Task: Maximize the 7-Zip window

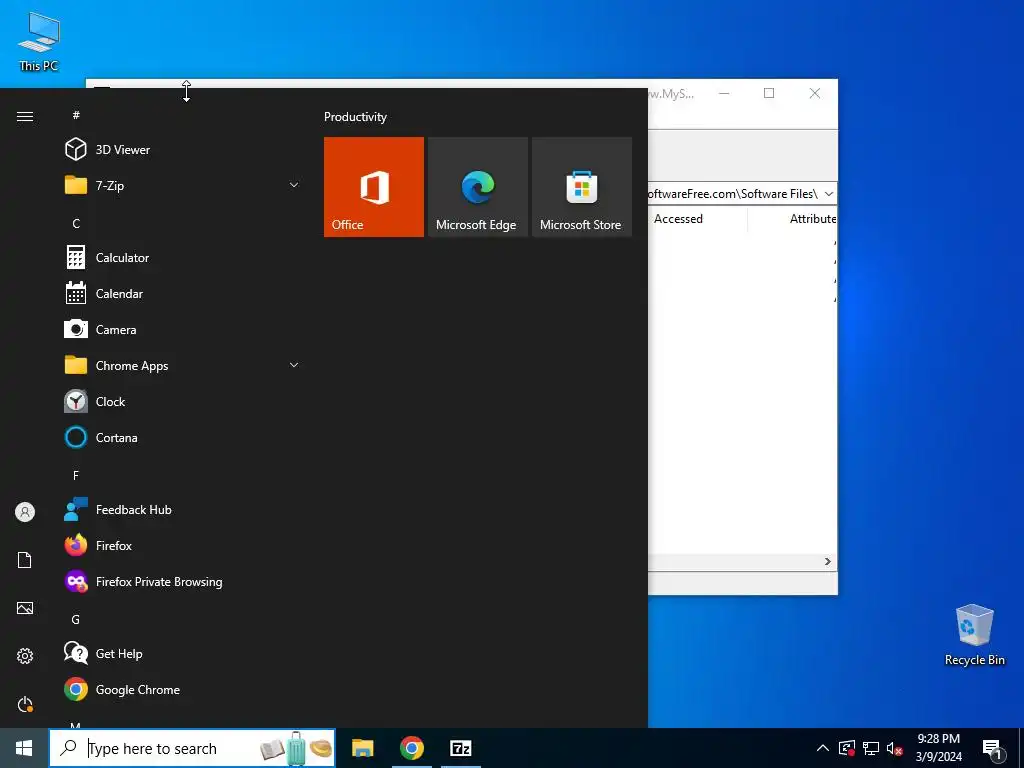Action: click(x=769, y=93)
